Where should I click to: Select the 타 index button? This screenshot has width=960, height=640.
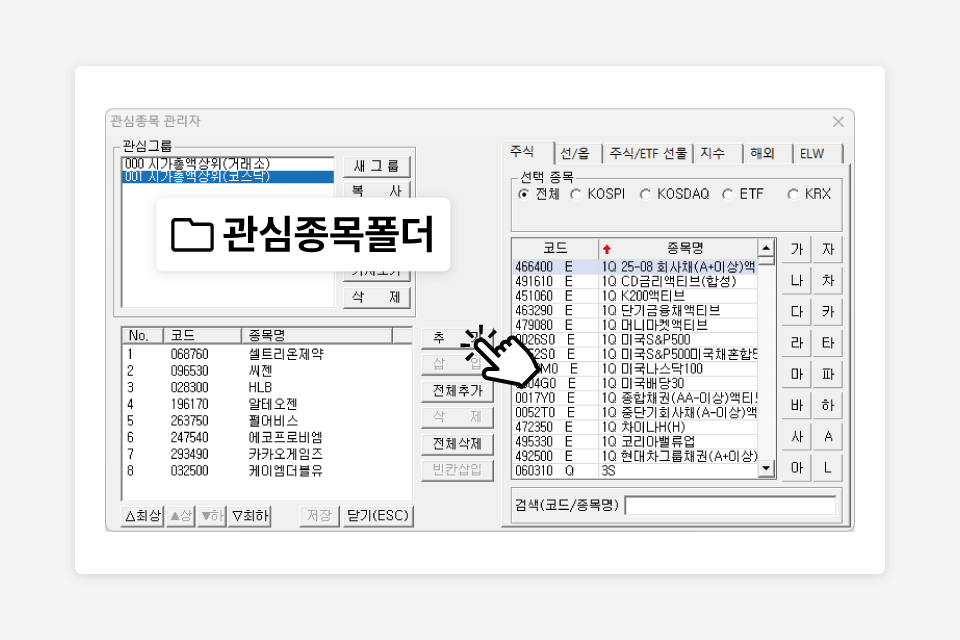pyautogui.click(x=827, y=343)
